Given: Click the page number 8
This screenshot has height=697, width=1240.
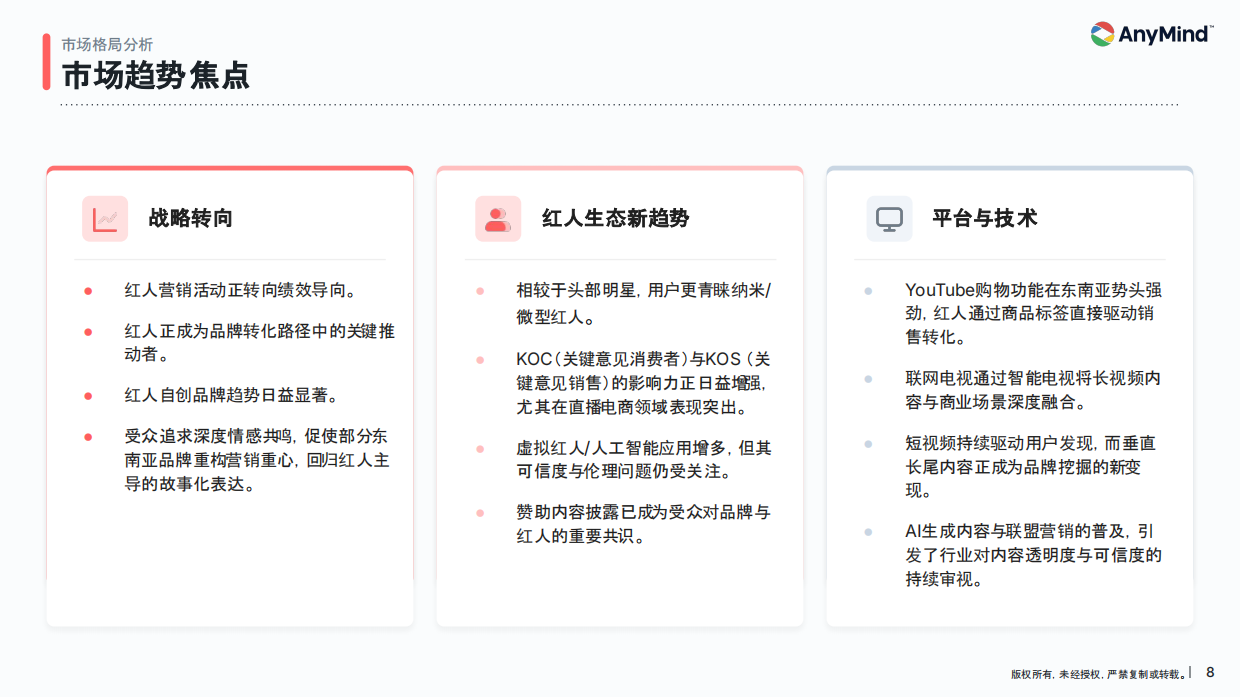Looking at the screenshot, I should (x=1210, y=673).
